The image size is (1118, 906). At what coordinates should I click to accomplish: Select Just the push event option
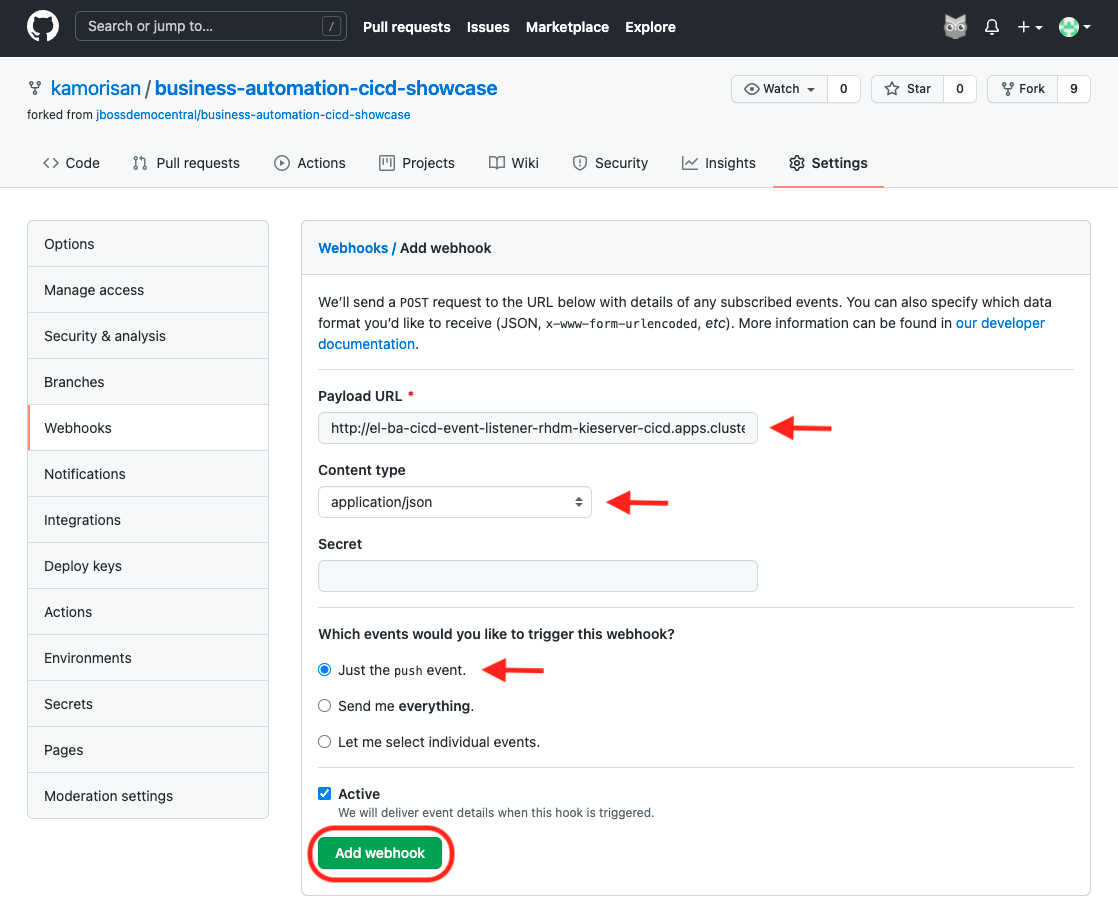tap(324, 670)
